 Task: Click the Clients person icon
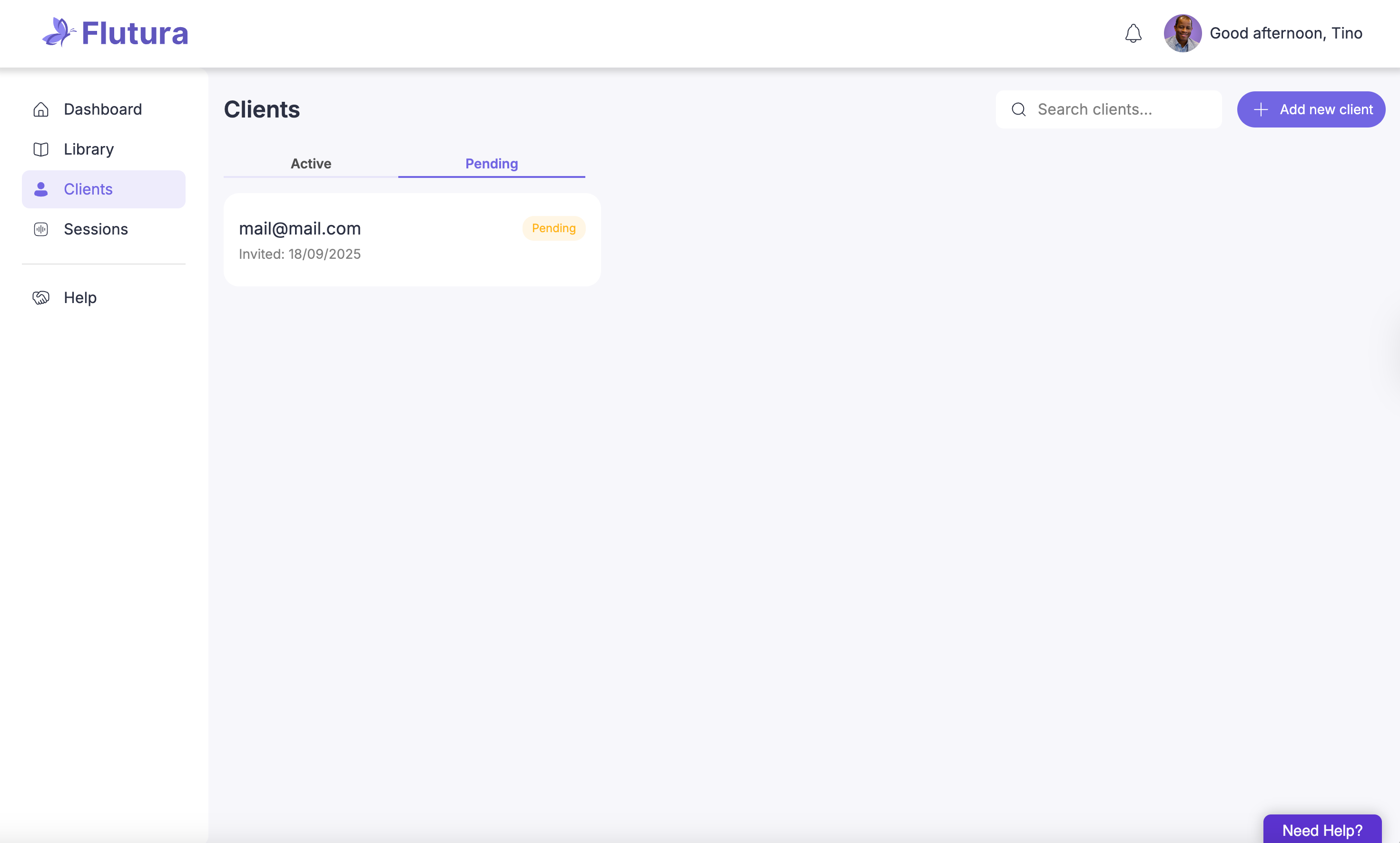pyautogui.click(x=41, y=189)
